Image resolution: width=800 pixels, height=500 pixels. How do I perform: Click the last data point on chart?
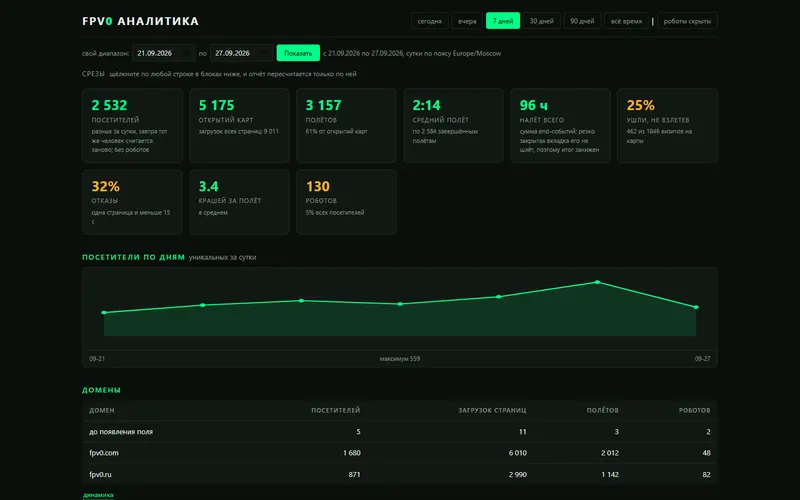(x=696, y=307)
